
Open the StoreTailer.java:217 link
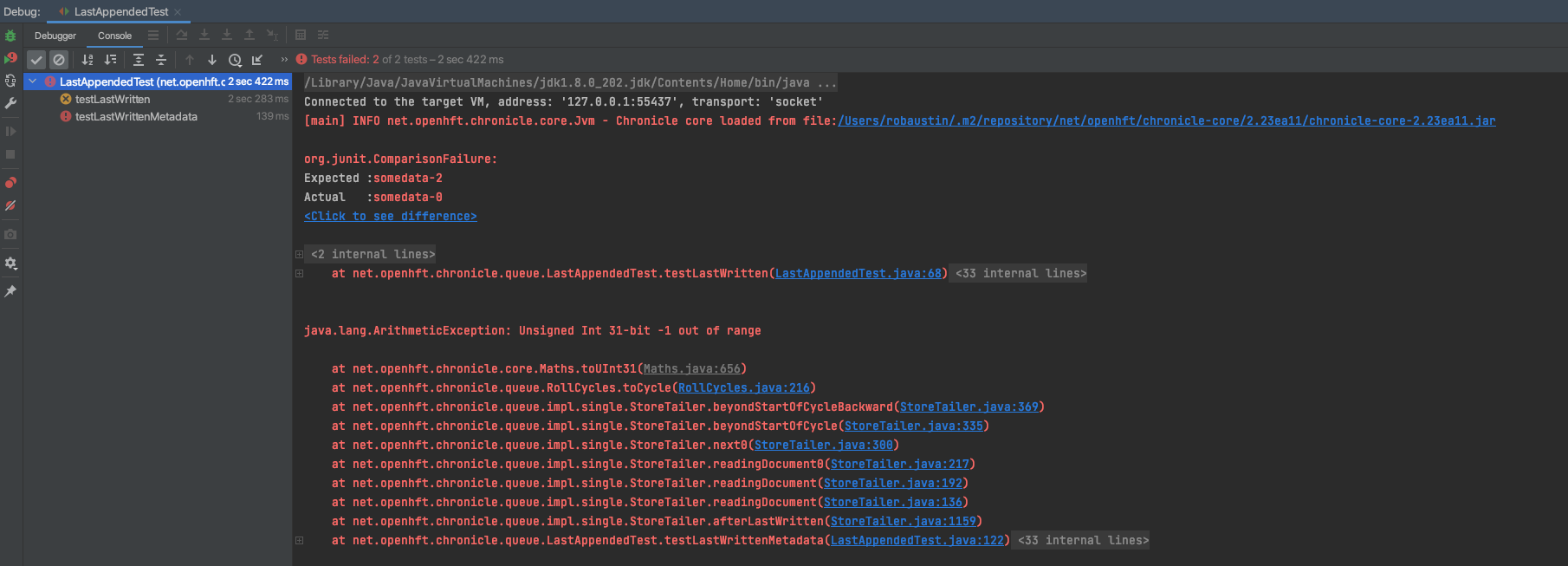coord(900,464)
